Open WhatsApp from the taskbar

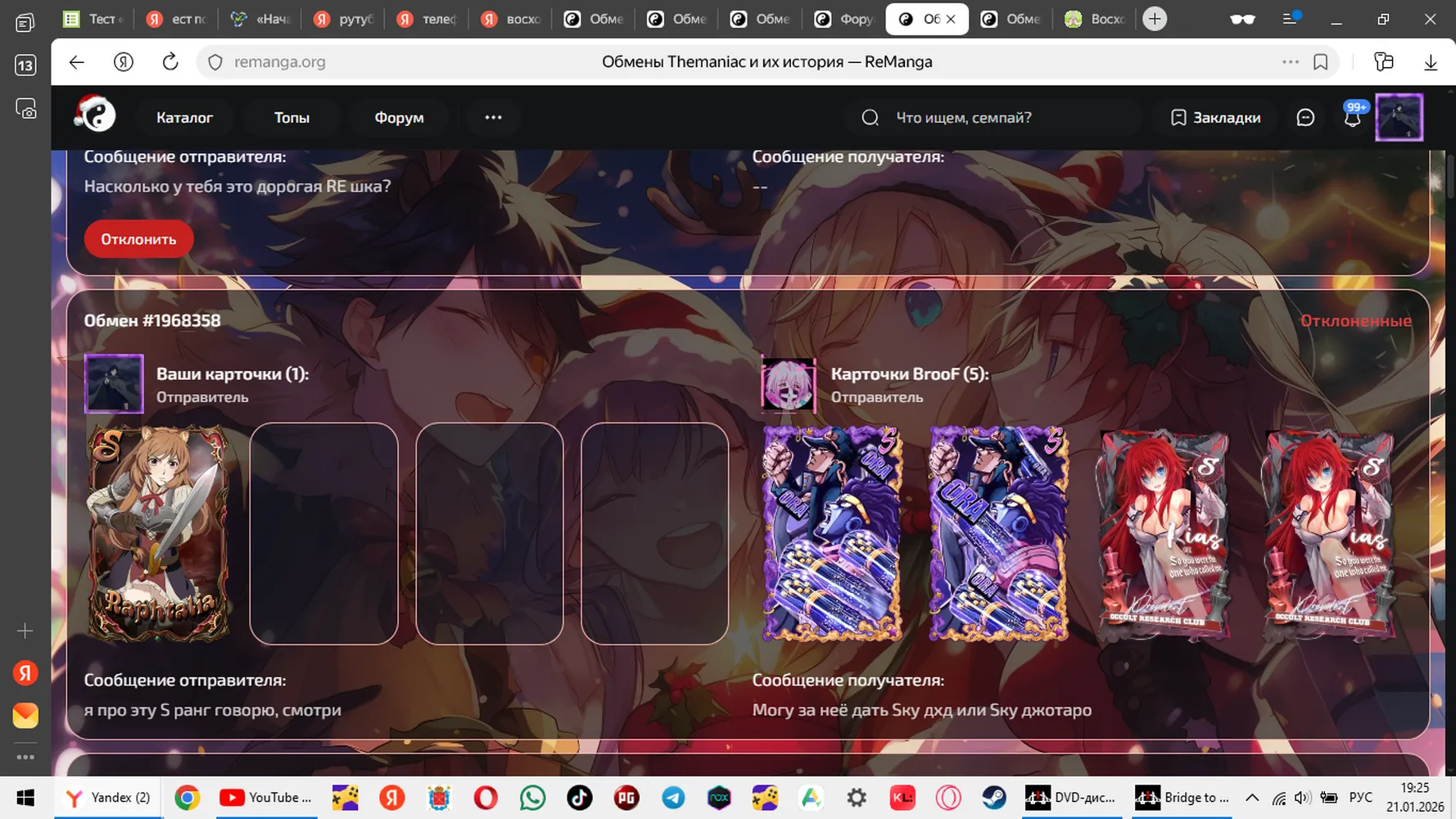click(x=532, y=798)
